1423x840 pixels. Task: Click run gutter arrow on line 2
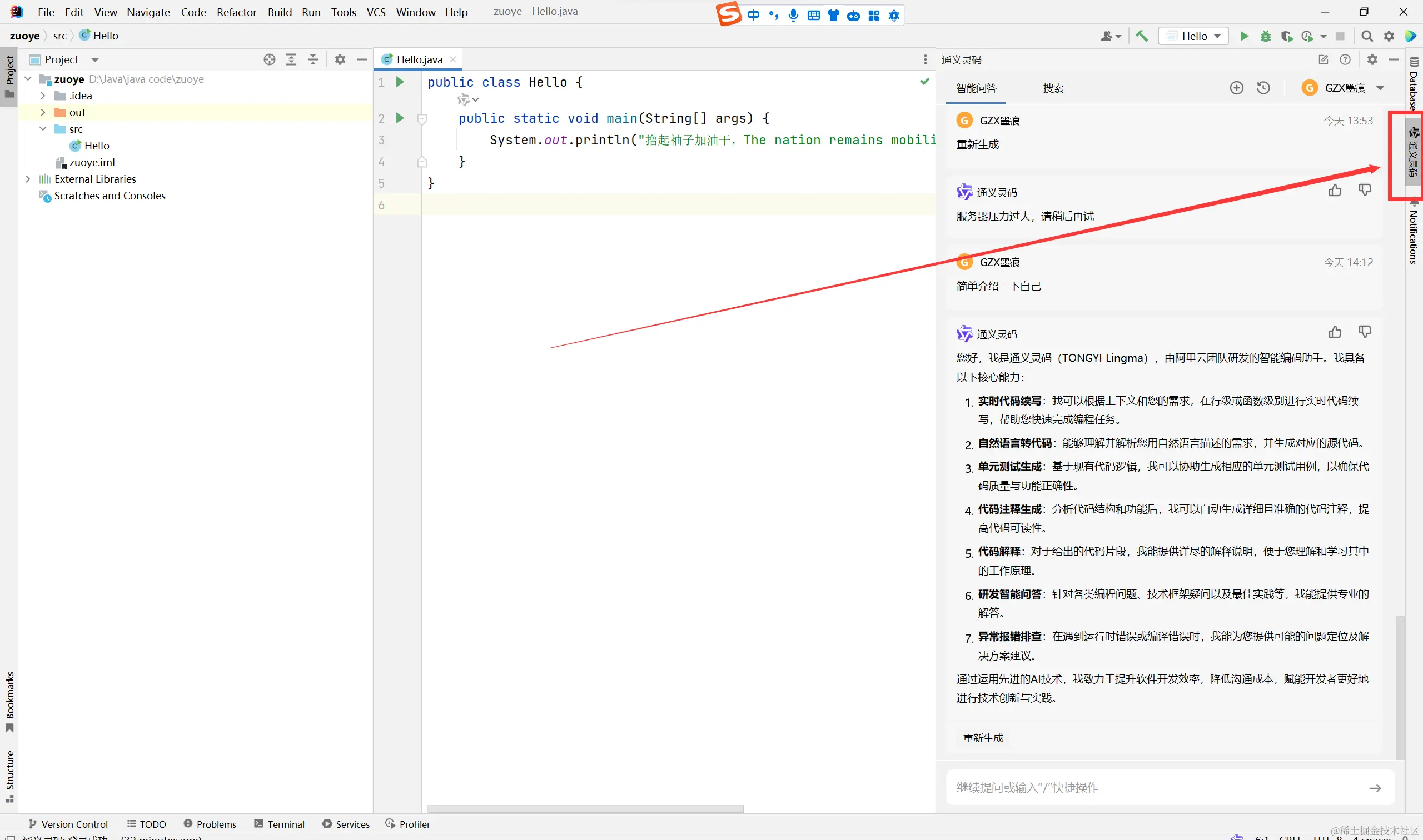(400, 118)
